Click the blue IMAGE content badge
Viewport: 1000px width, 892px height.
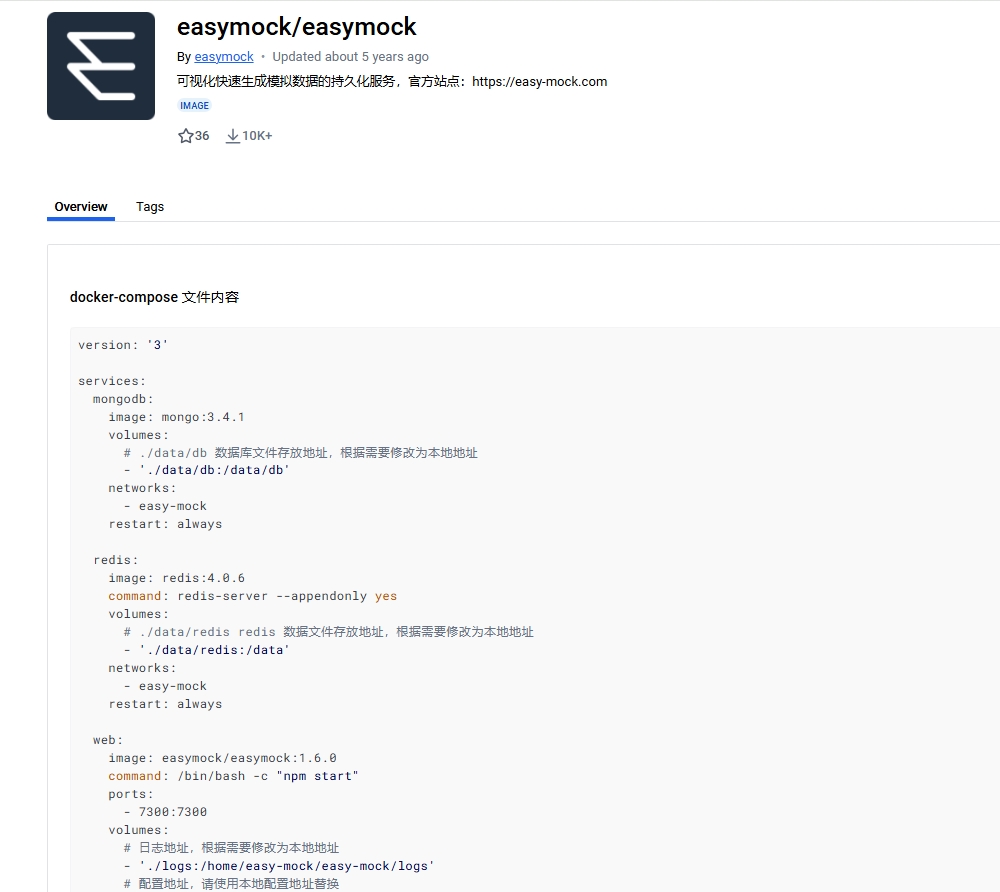(x=194, y=105)
